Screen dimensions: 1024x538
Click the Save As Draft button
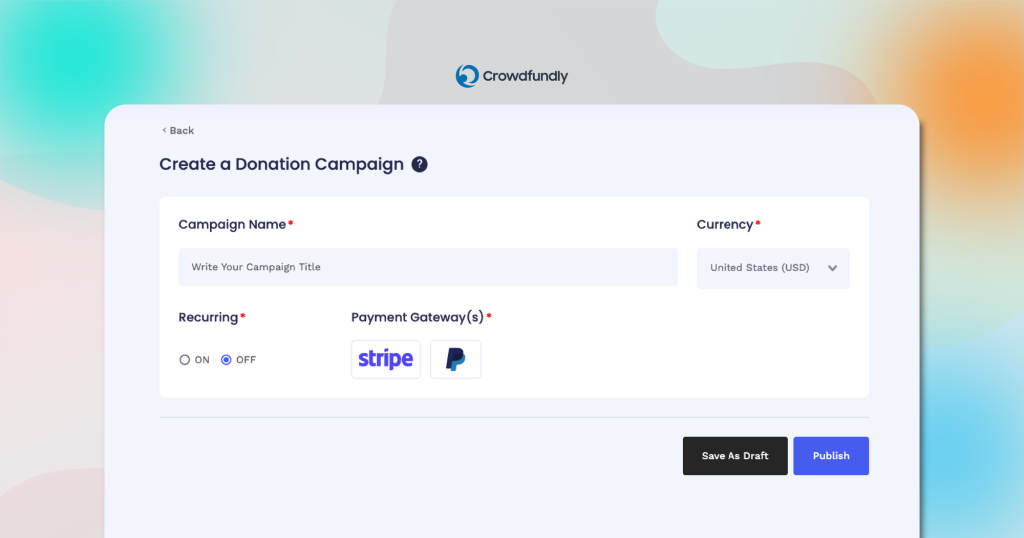[x=735, y=456]
